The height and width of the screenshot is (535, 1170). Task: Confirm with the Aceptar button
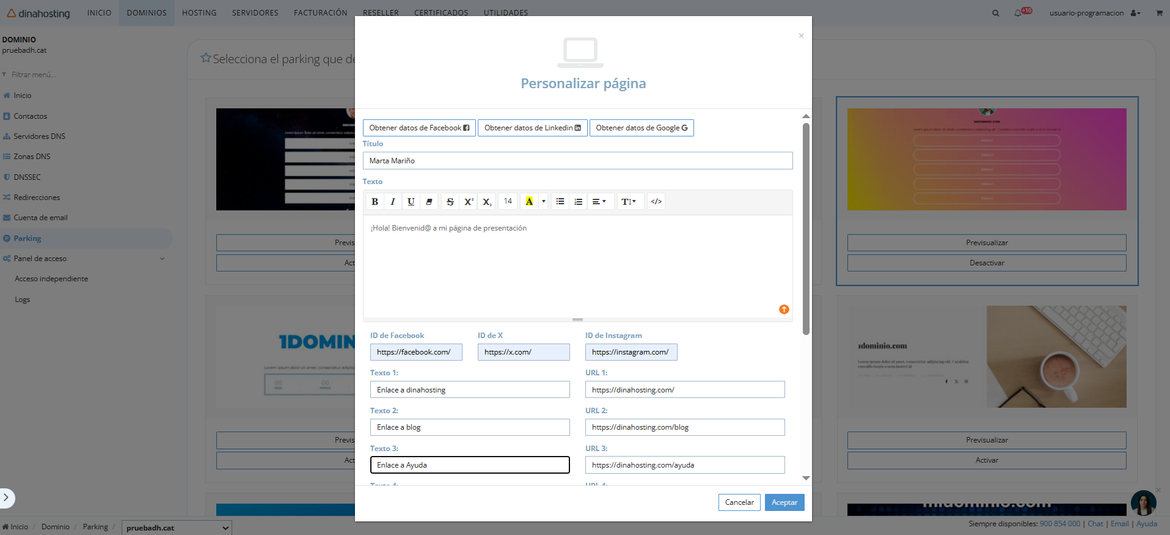coord(784,502)
